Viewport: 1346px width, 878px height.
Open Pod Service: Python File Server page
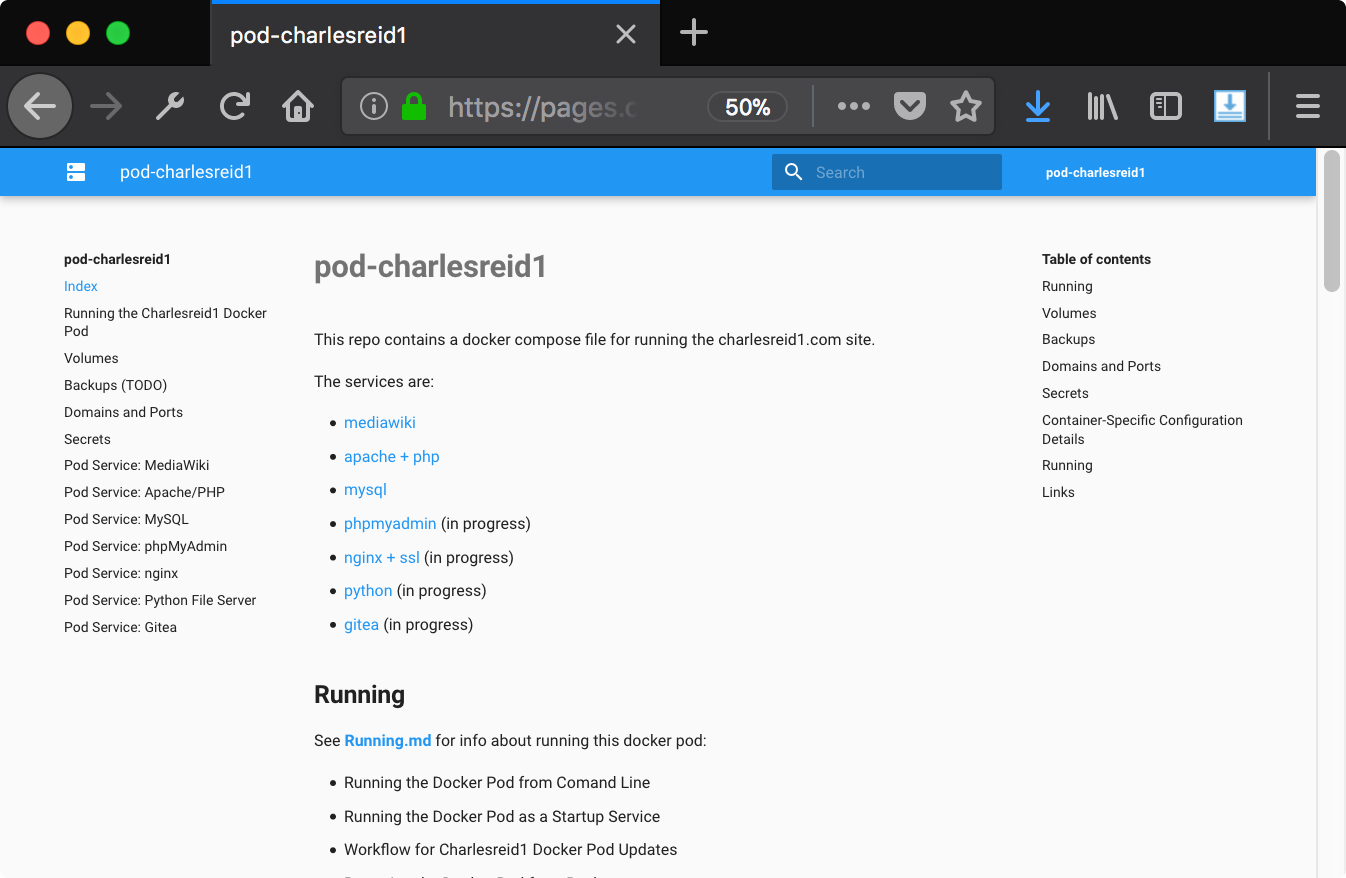tap(160, 600)
